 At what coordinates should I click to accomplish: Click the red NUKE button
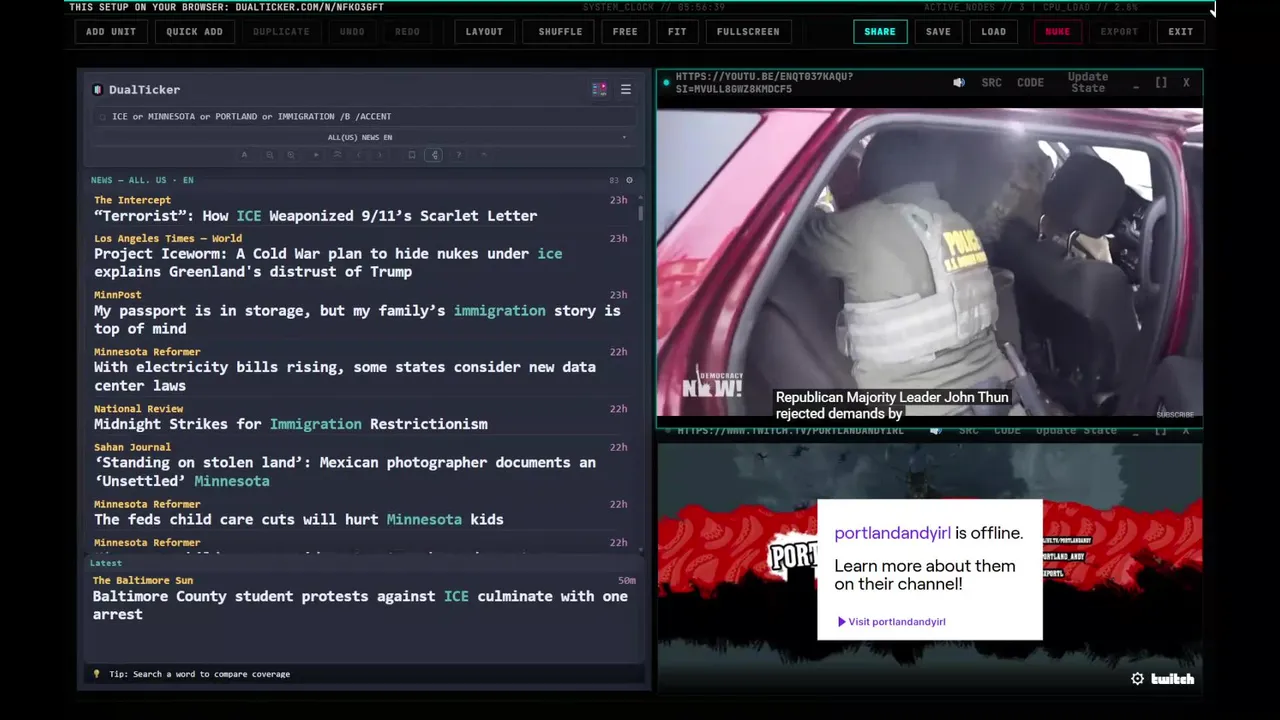[x=1057, y=31]
